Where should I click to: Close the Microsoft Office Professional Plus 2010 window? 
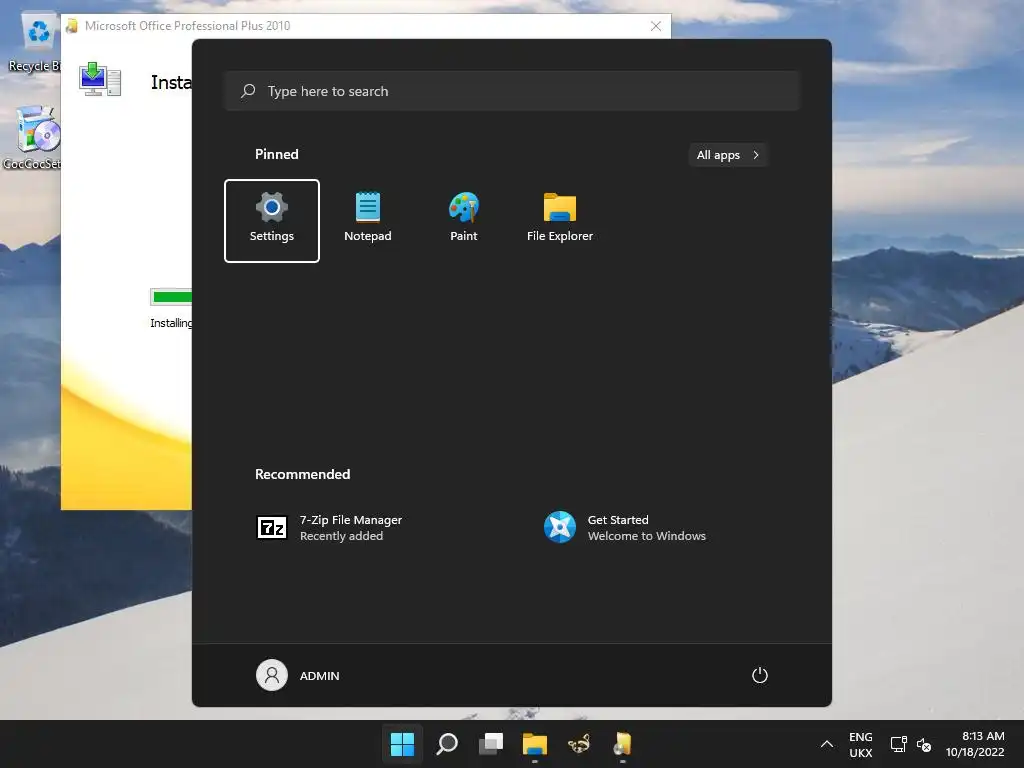(656, 25)
